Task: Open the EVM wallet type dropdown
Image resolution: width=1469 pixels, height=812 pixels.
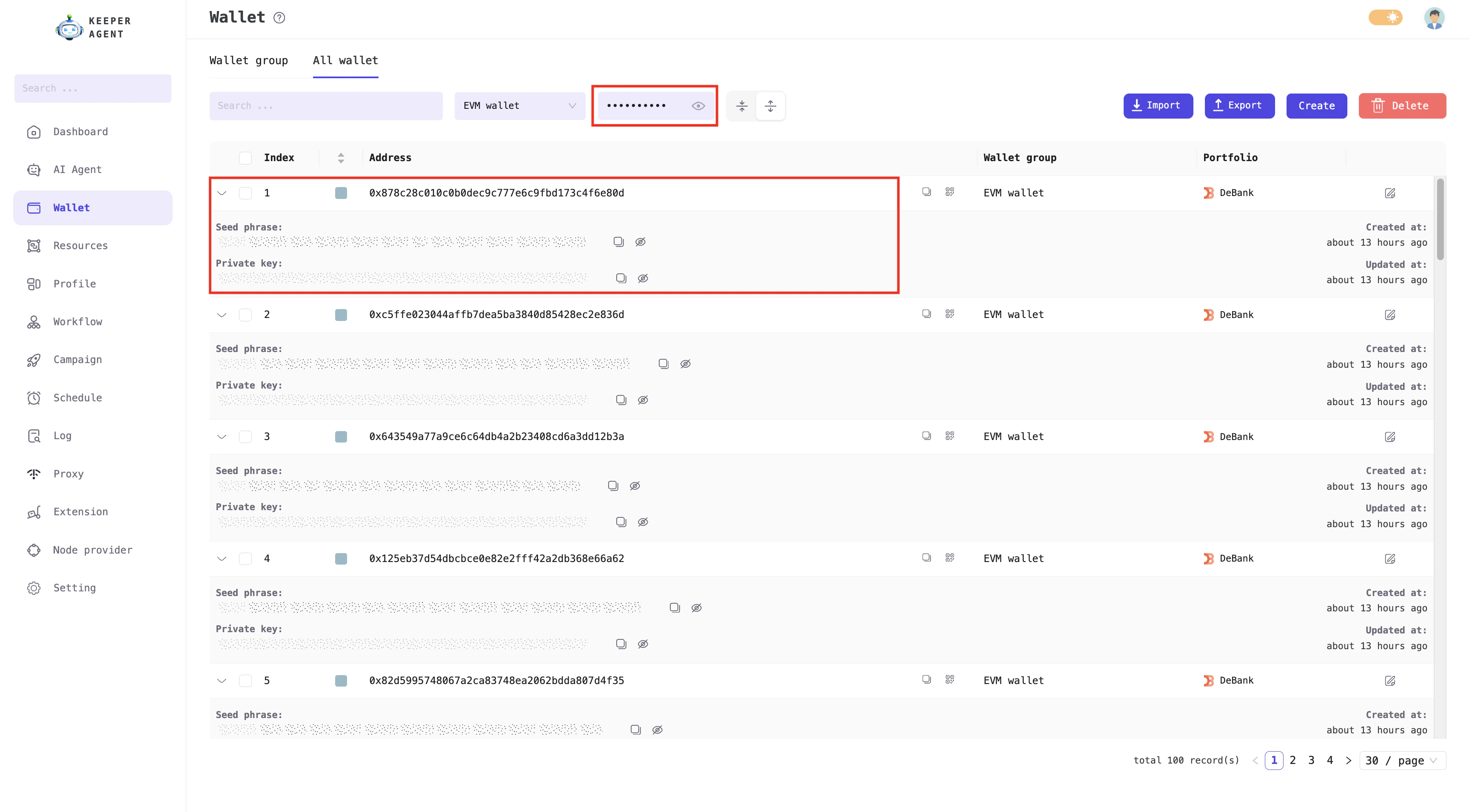Action: 520,106
